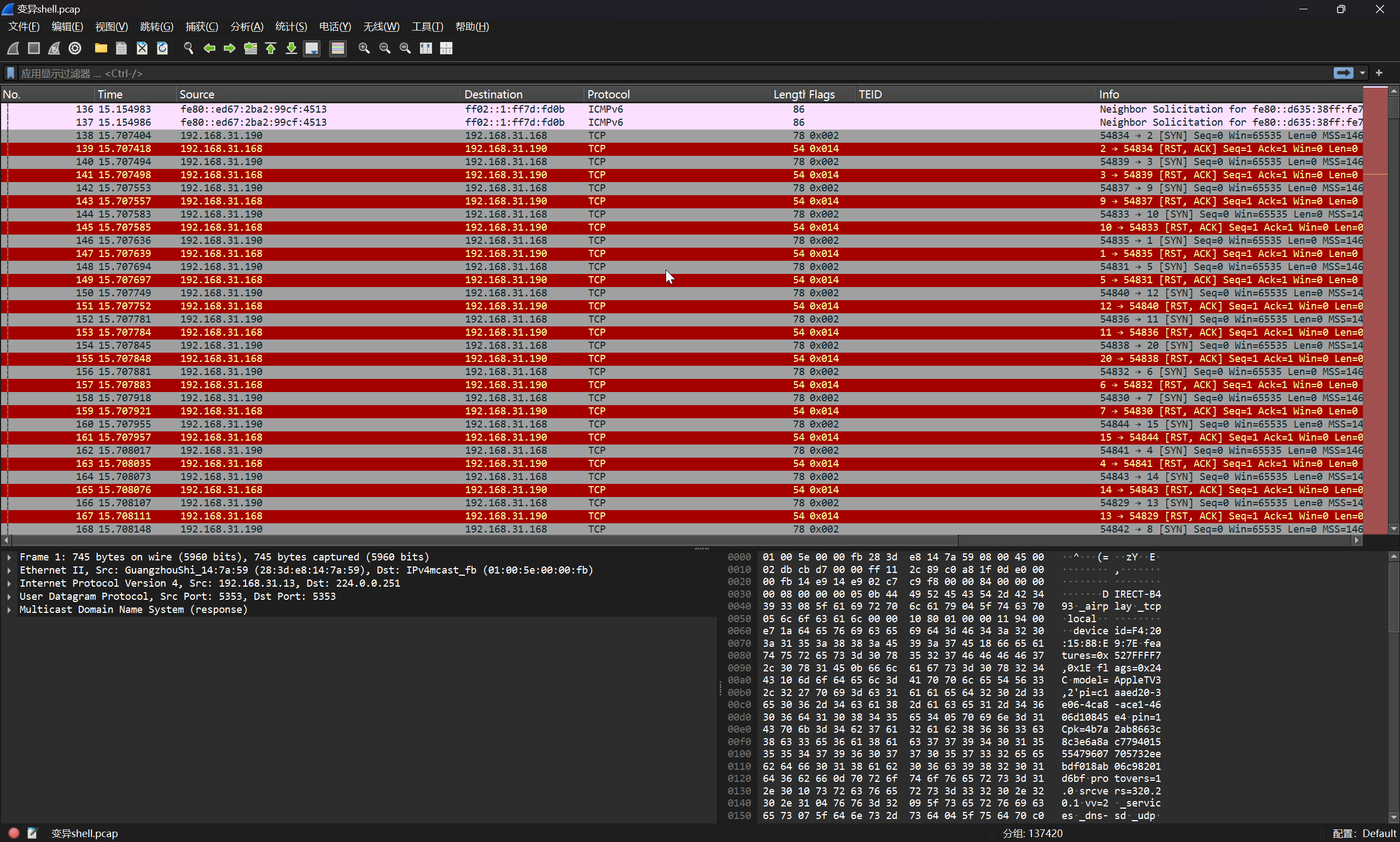Toggle auto-scroll during live capture
Image resolution: width=1400 pixels, height=842 pixels.
coord(312,48)
